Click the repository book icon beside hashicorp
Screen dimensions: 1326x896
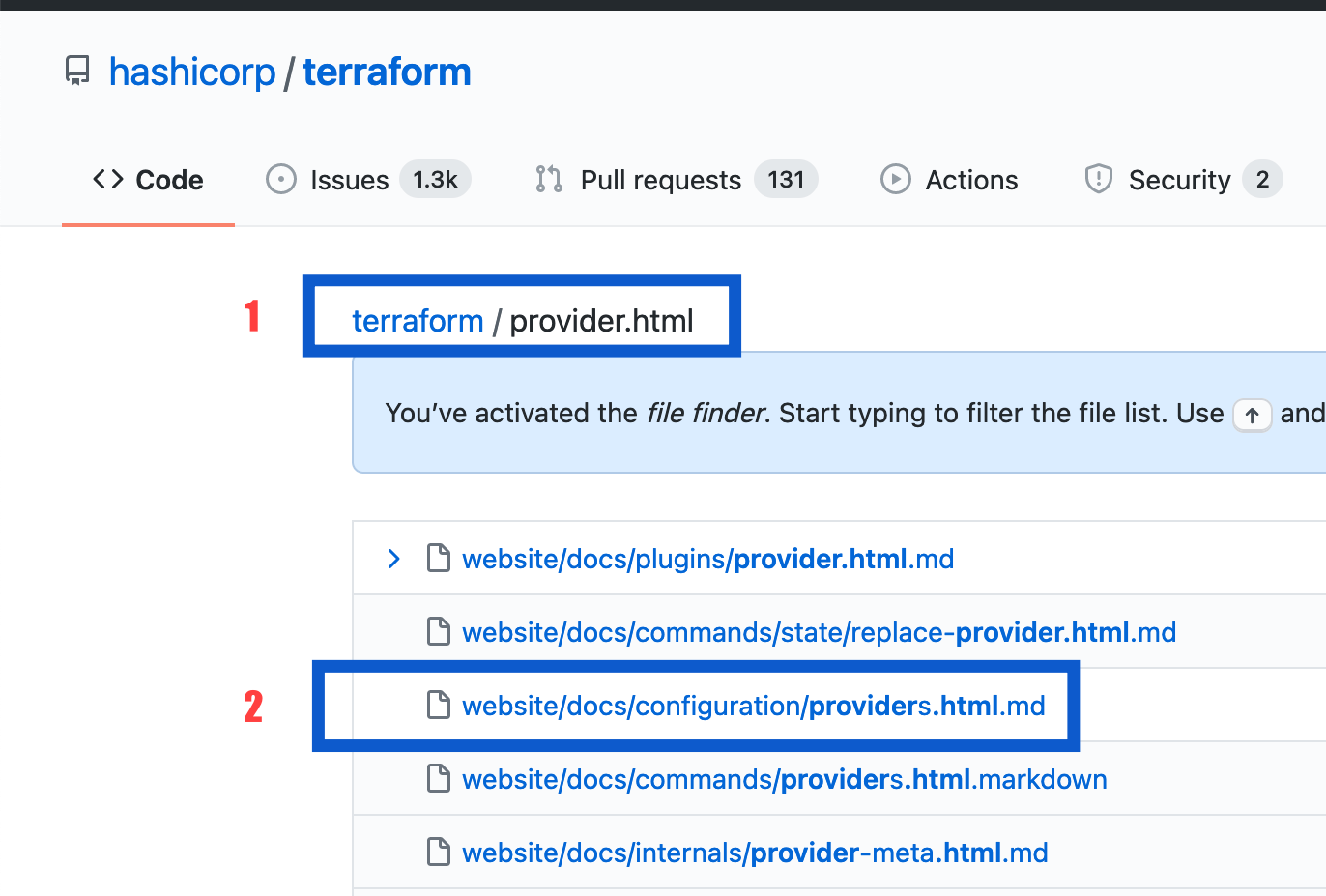(77, 72)
